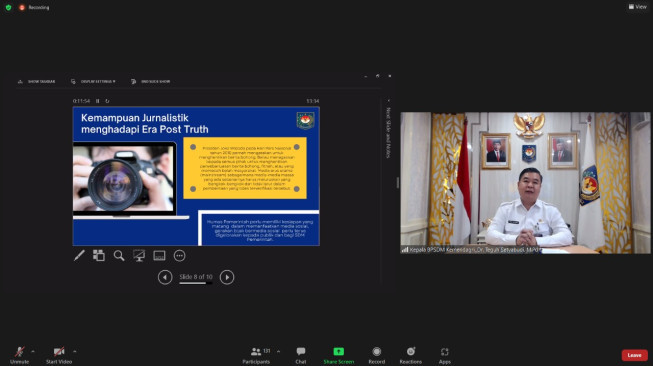Expand participants options arrow

(278, 351)
